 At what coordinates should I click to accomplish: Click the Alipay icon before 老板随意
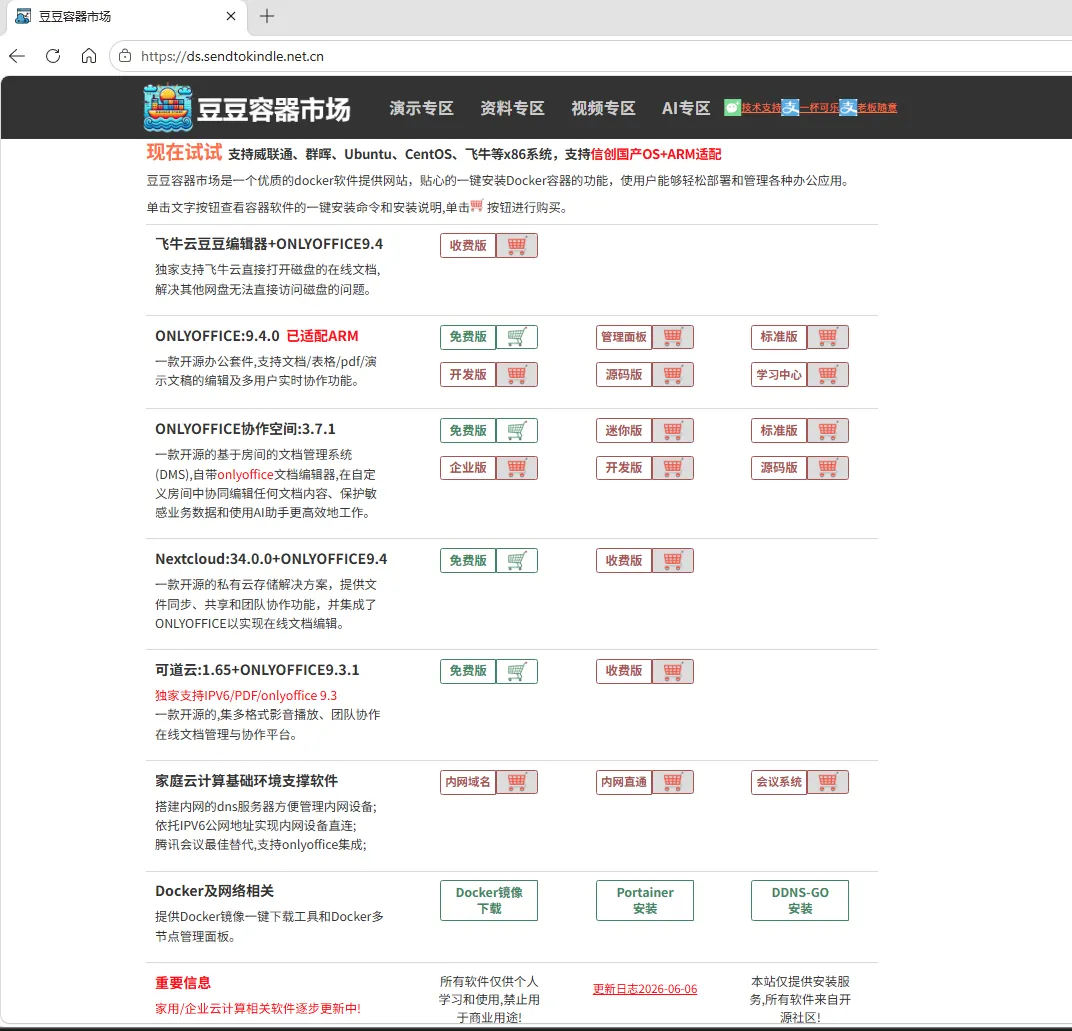(x=848, y=107)
